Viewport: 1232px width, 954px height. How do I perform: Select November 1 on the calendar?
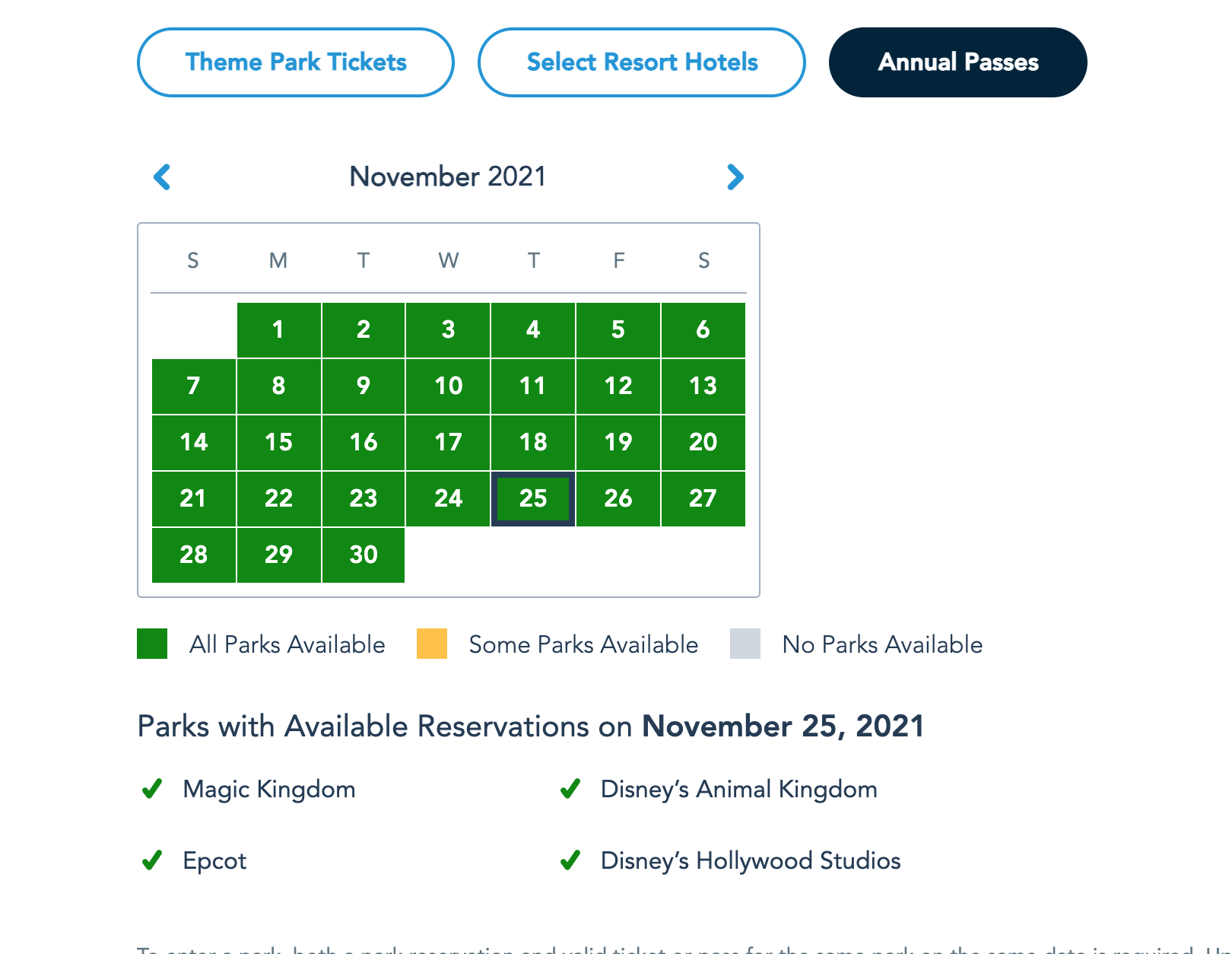[x=278, y=330]
